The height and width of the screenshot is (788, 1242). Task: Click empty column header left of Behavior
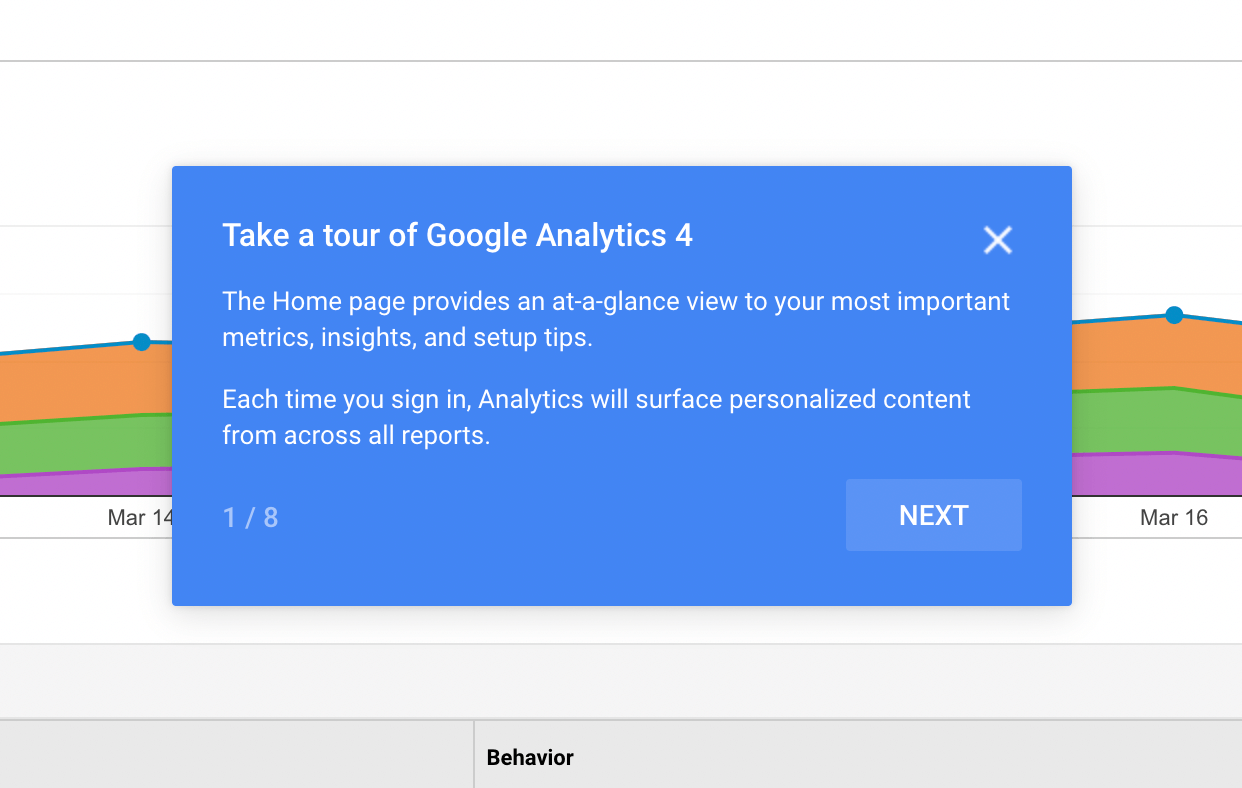pyautogui.click(x=236, y=757)
